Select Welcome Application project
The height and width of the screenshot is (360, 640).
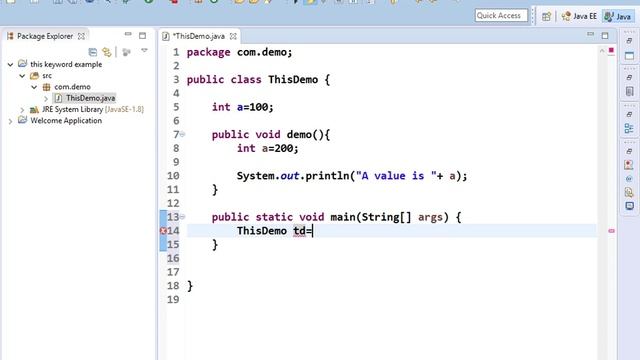(66, 121)
